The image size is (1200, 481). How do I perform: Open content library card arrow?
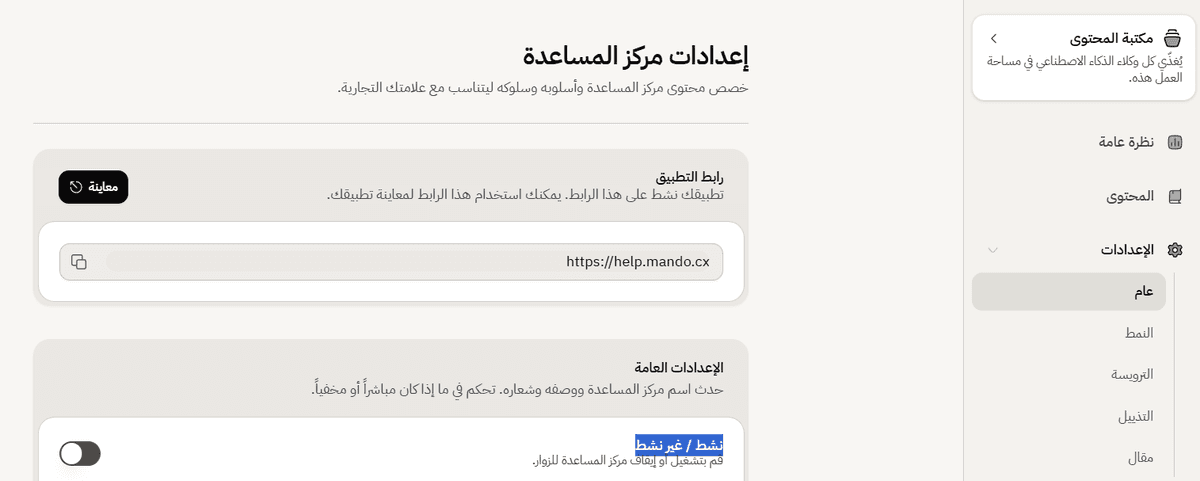click(993, 38)
